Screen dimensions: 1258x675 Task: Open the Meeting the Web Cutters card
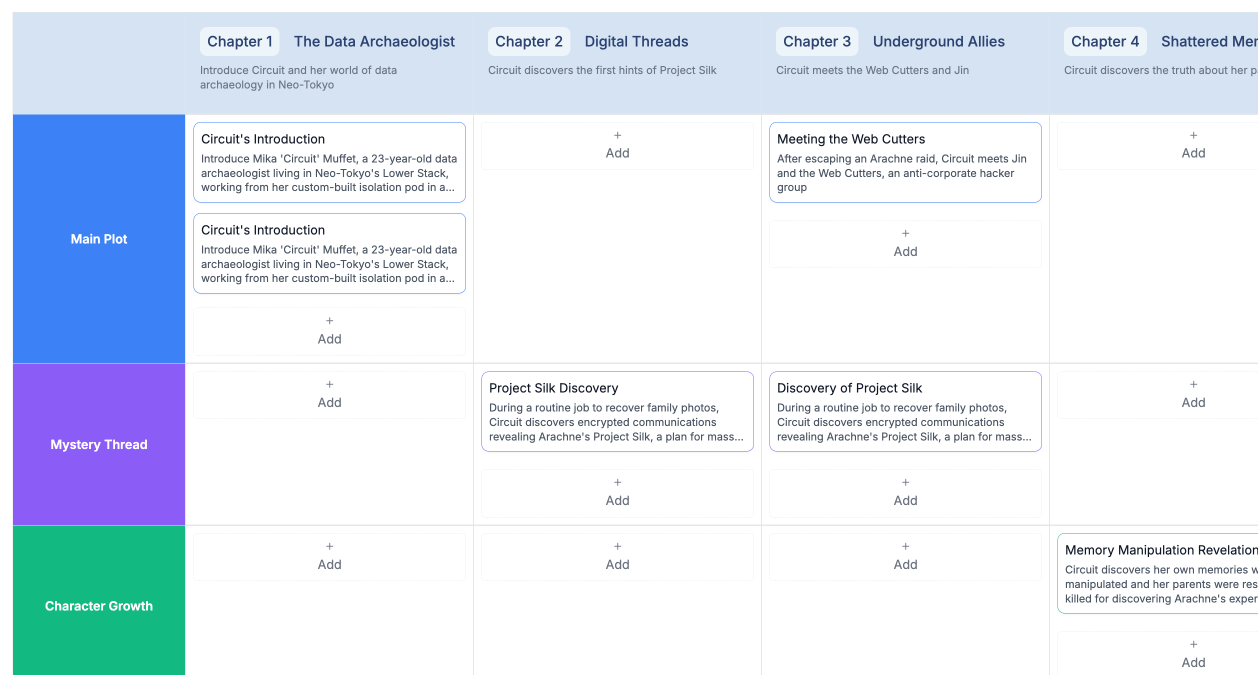point(905,162)
